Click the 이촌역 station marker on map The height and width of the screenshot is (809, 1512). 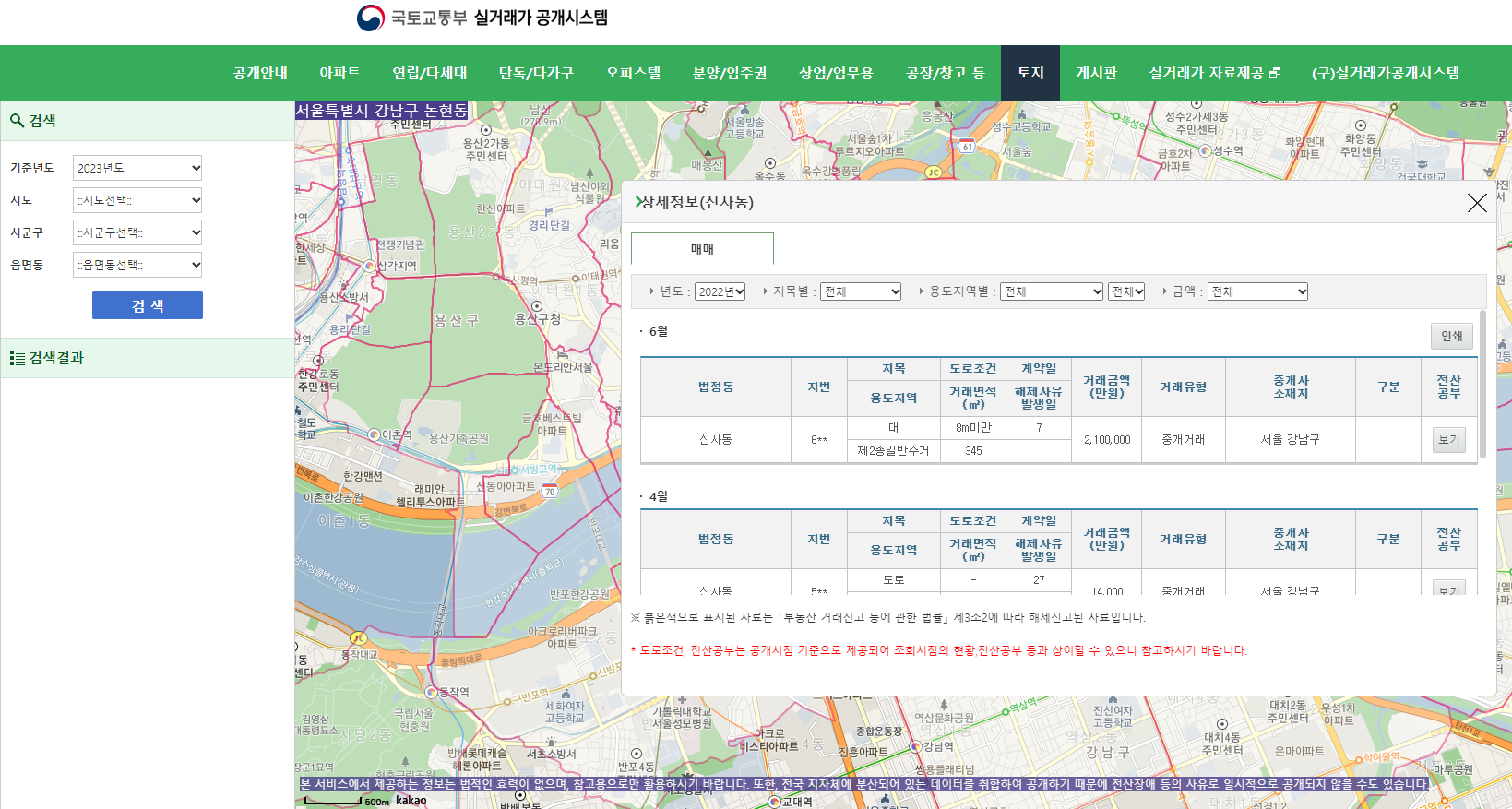(x=374, y=434)
